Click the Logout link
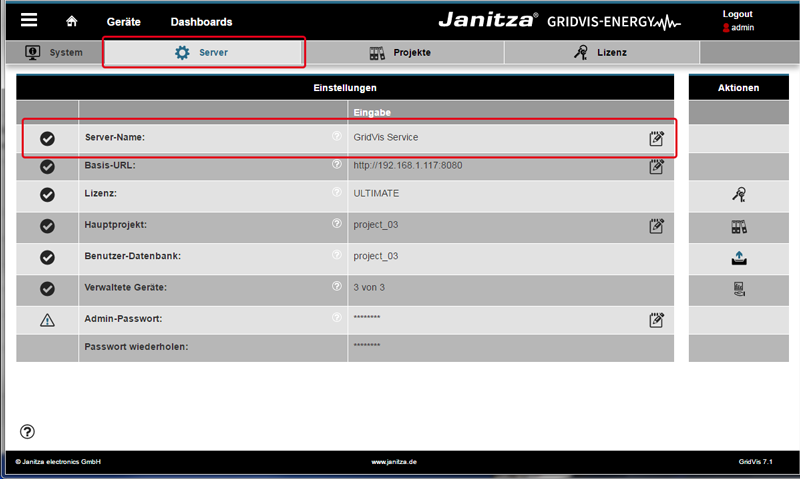 coord(738,14)
